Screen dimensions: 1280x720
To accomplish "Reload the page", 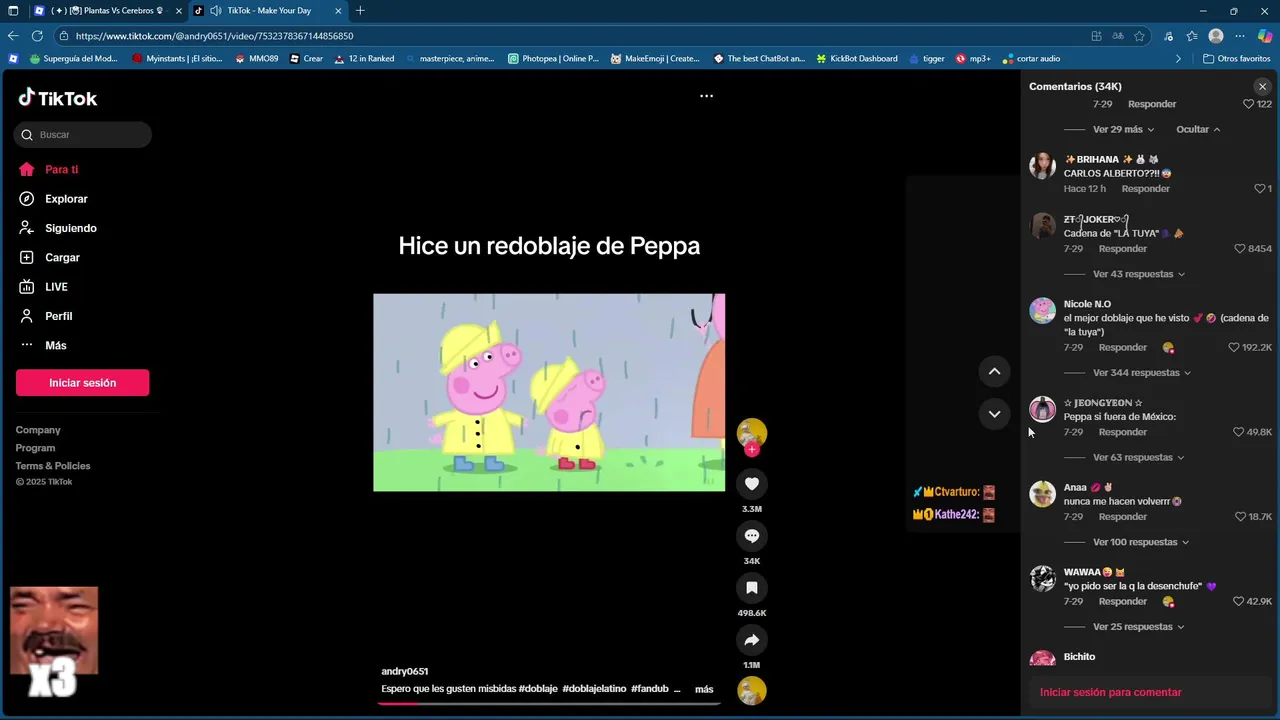I will click(x=37, y=36).
